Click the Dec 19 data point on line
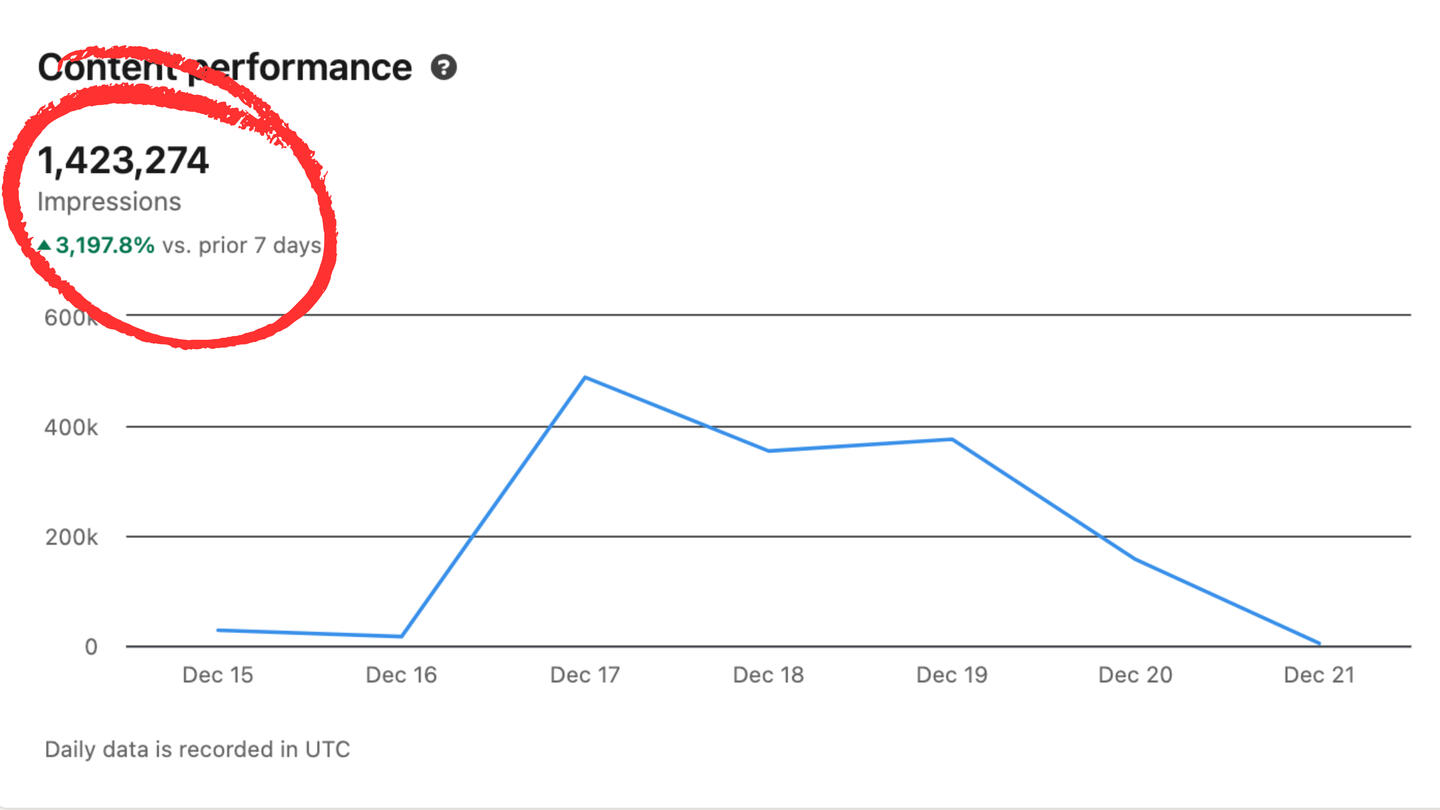The width and height of the screenshot is (1440, 810). [x=952, y=439]
